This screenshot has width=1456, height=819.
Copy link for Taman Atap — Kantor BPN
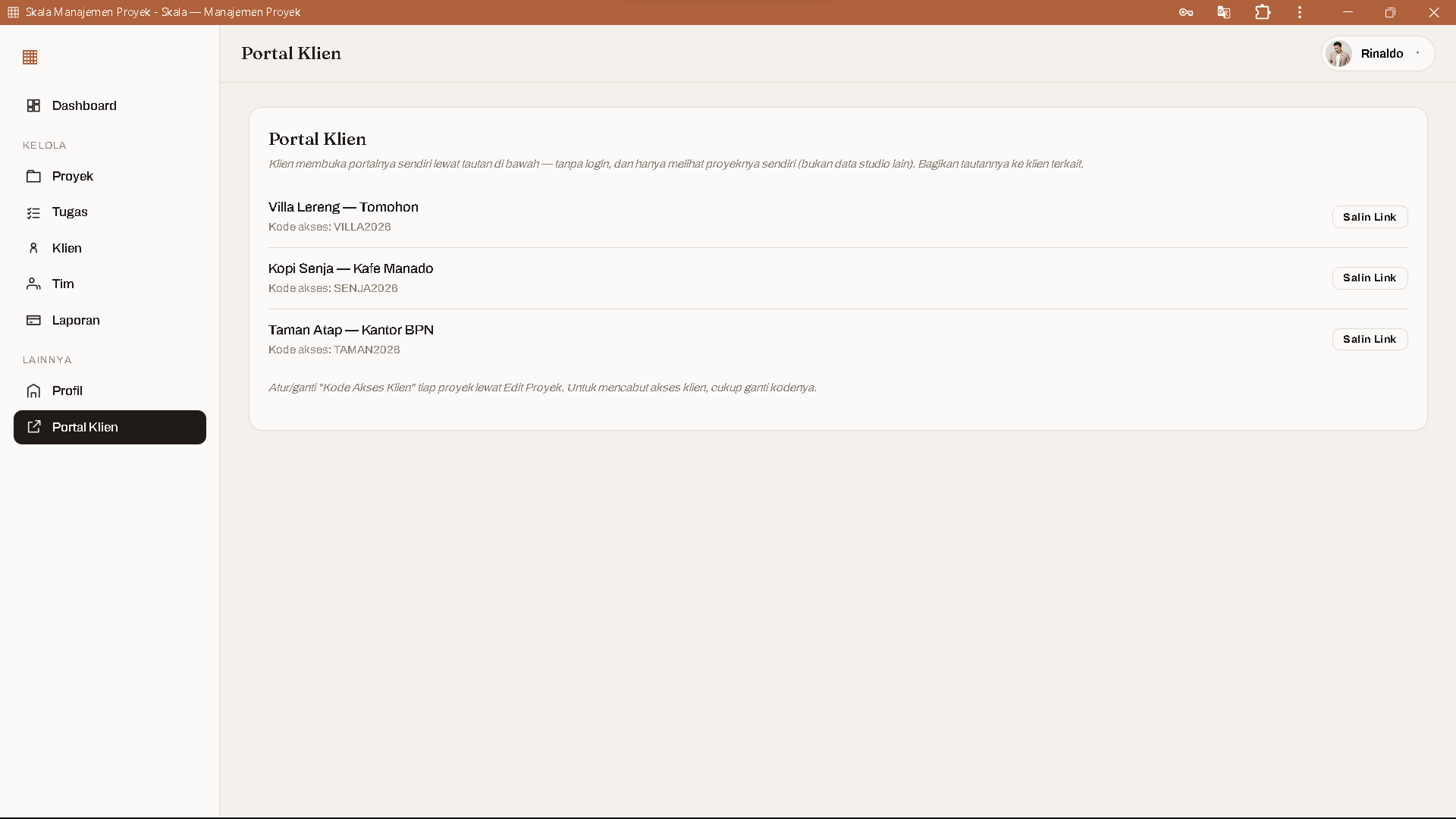1370,339
